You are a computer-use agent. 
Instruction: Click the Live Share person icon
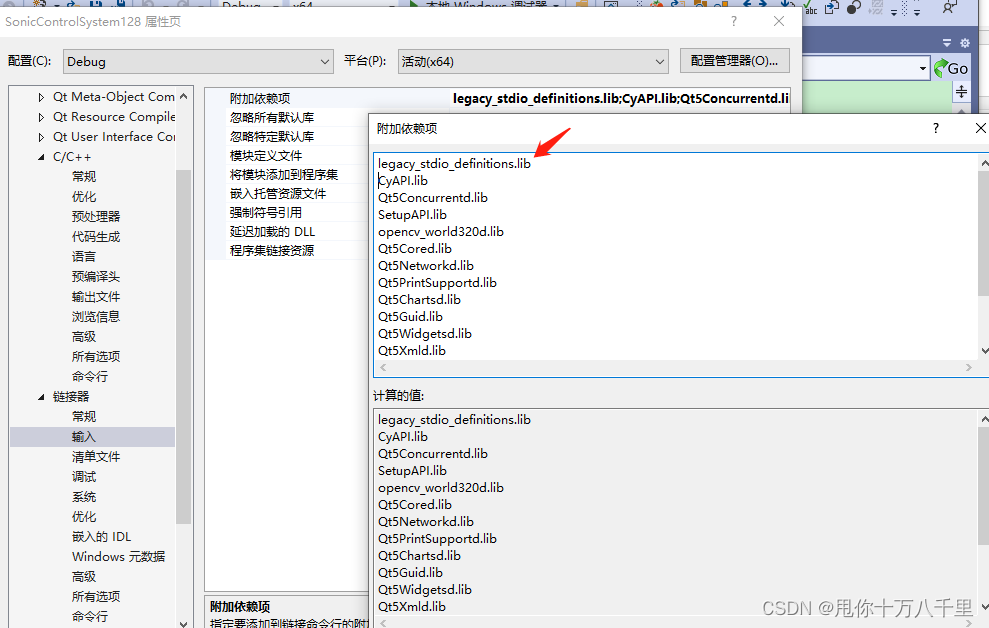click(x=949, y=8)
